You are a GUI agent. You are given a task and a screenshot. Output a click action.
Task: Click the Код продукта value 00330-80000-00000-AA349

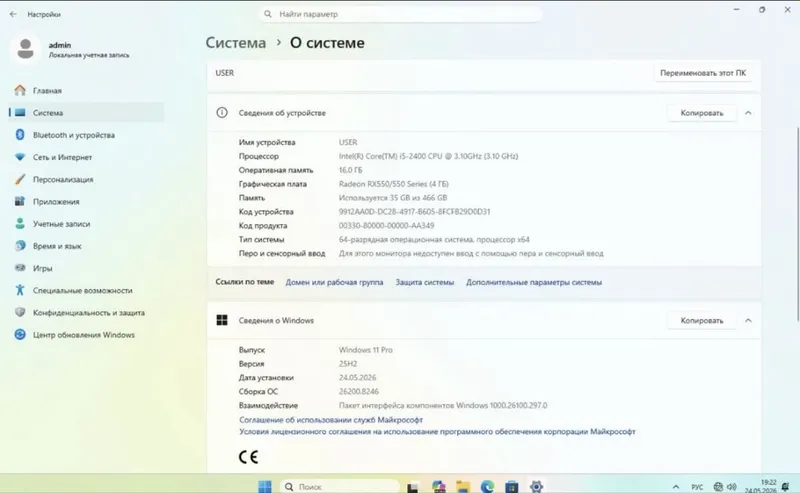386,226
